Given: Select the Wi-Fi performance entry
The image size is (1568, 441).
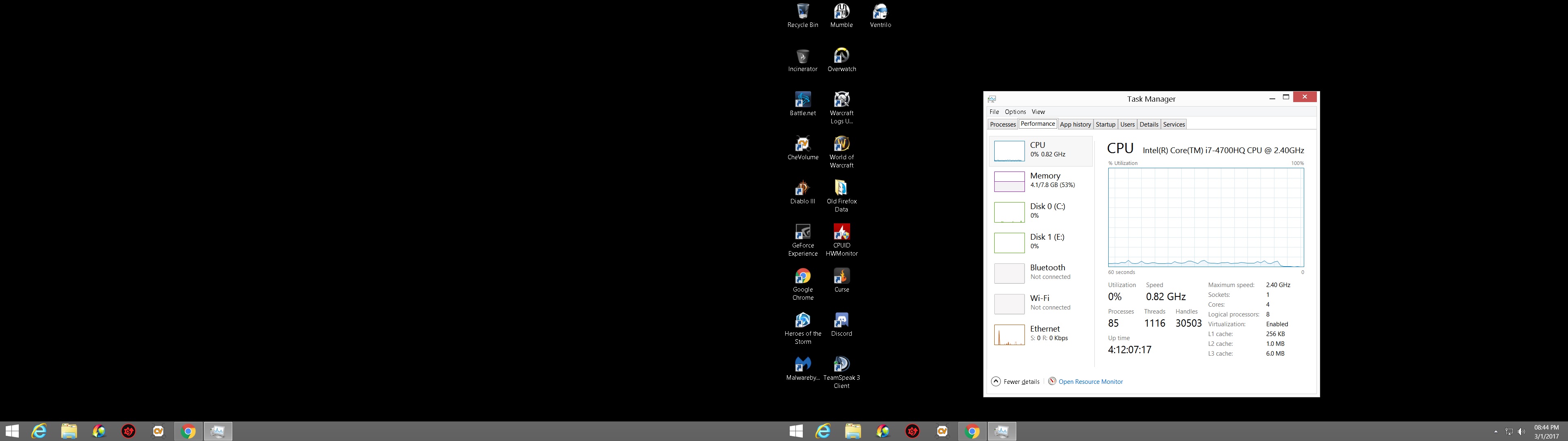Looking at the screenshot, I should tap(1040, 303).
